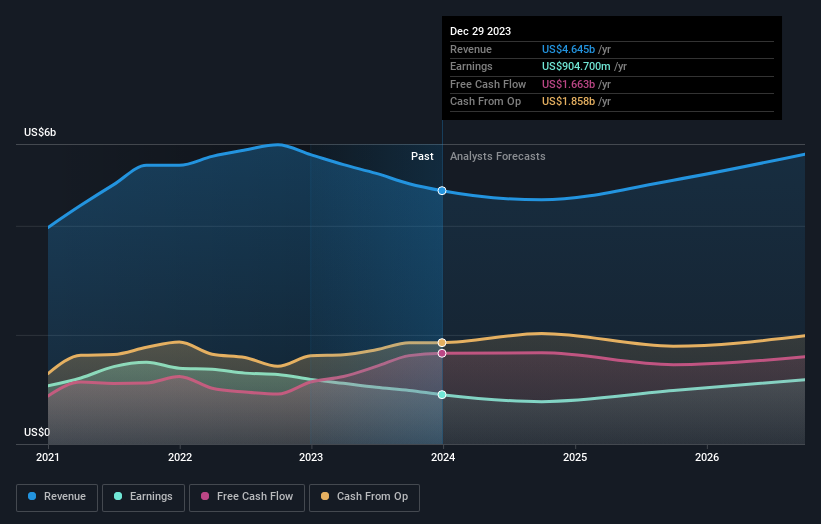Toggle the Earnings legend button

pyautogui.click(x=143, y=497)
